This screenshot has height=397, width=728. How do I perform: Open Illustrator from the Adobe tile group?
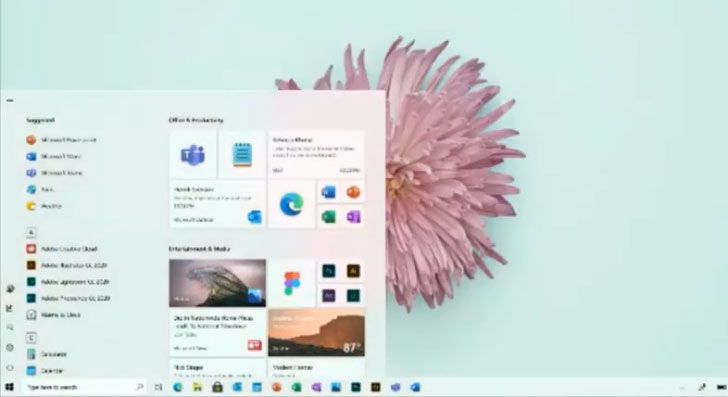pos(353,271)
